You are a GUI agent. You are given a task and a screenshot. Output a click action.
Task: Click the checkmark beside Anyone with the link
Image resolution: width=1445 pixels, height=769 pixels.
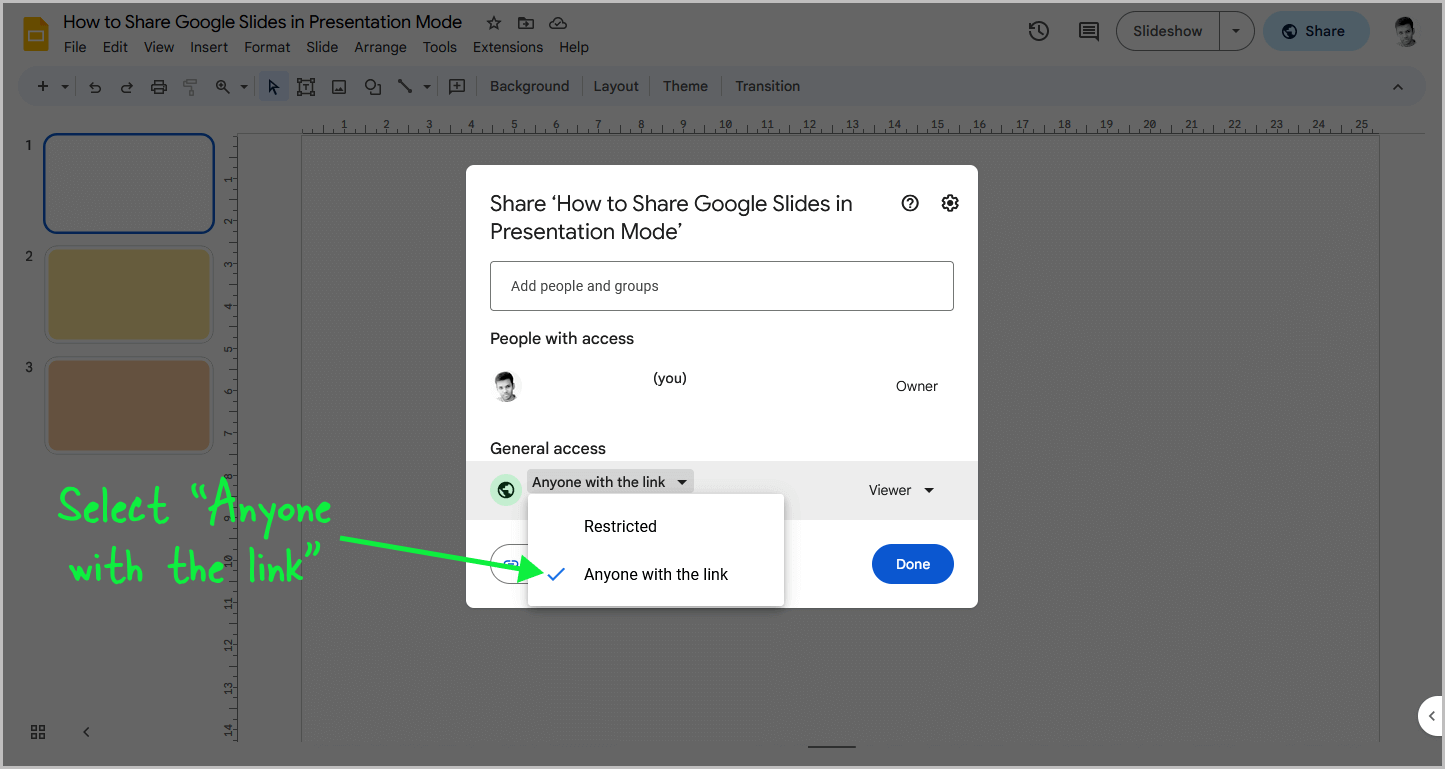(556, 575)
